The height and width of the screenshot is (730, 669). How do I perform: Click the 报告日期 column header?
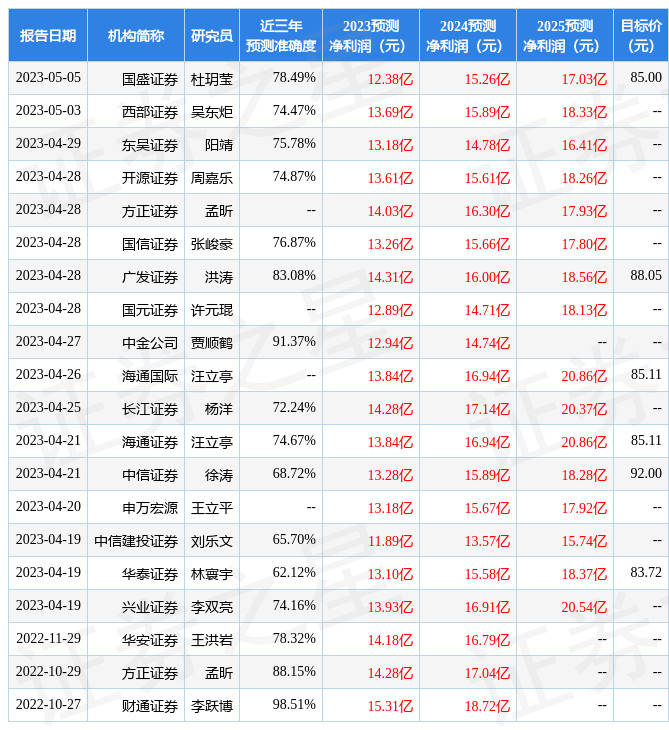(48, 35)
